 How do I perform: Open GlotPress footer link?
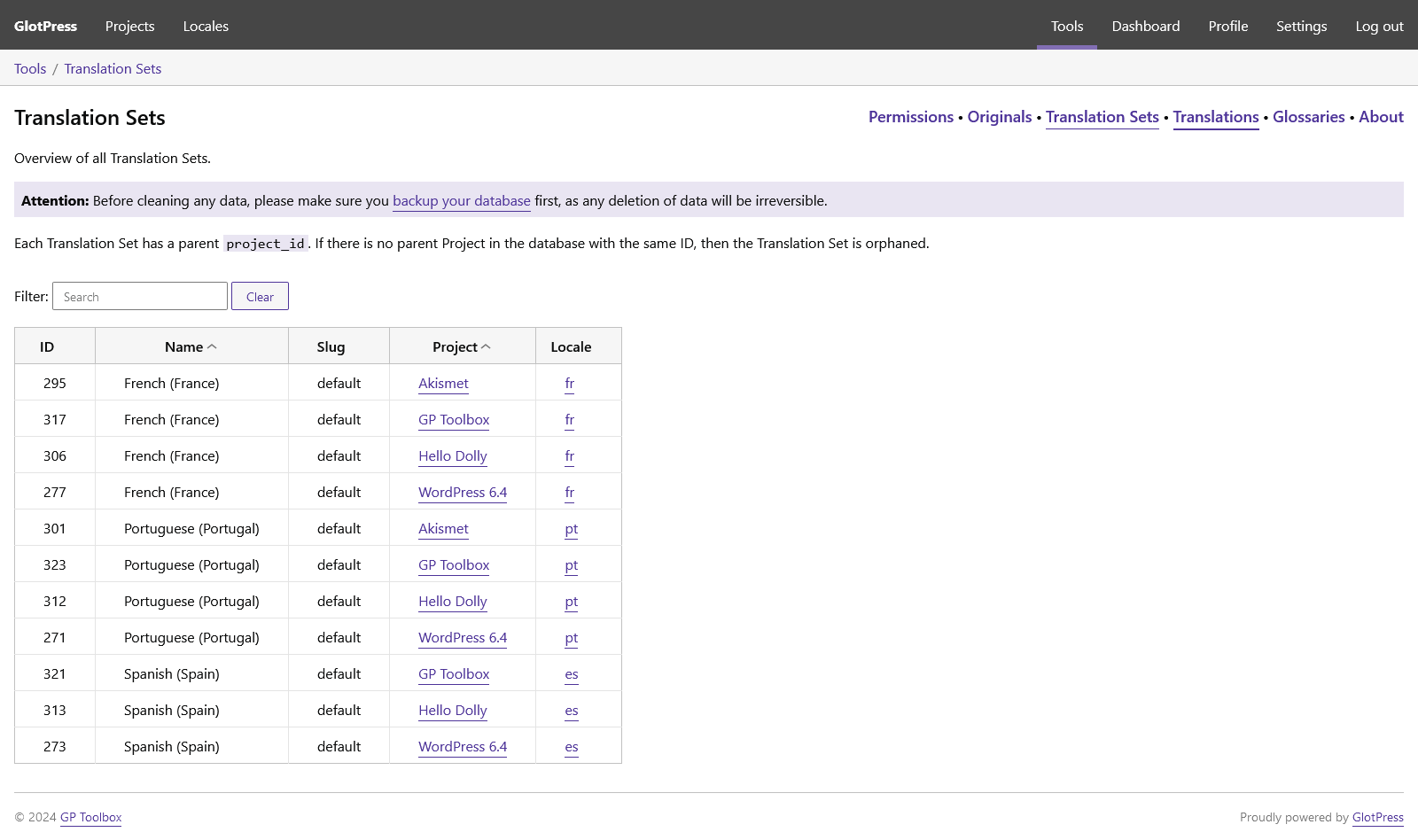[x=1378, y=817]
